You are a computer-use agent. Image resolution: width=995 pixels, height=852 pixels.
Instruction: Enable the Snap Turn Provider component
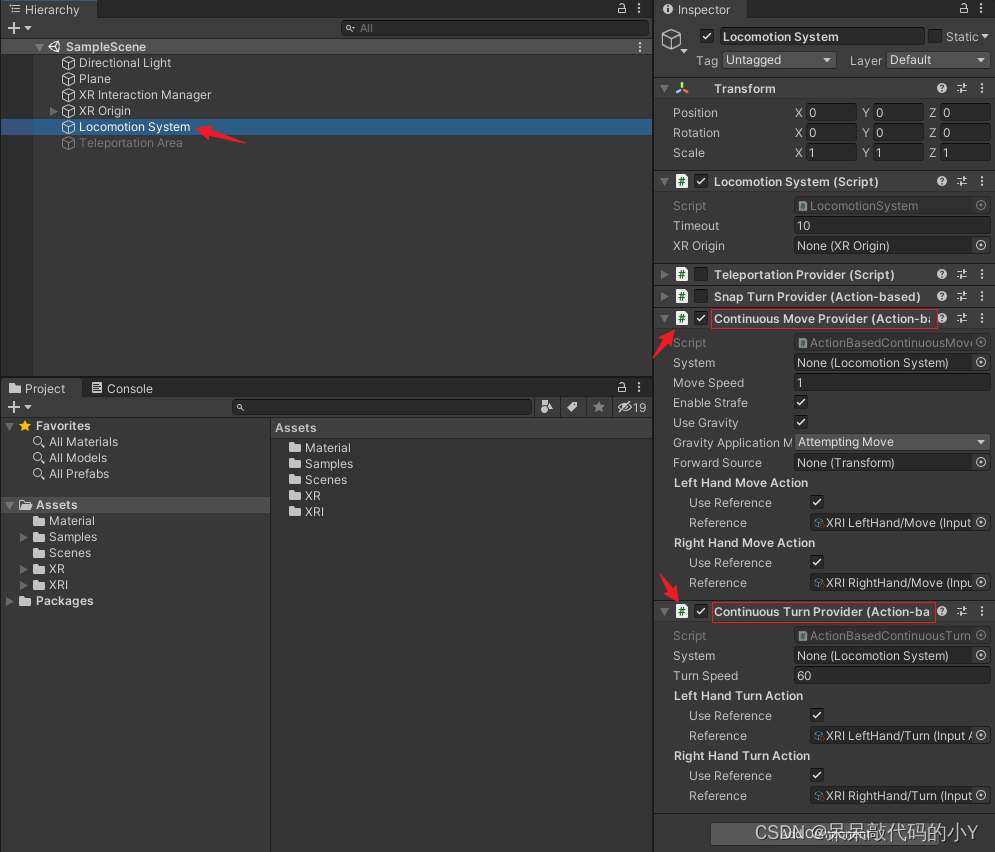pos(701,297)
